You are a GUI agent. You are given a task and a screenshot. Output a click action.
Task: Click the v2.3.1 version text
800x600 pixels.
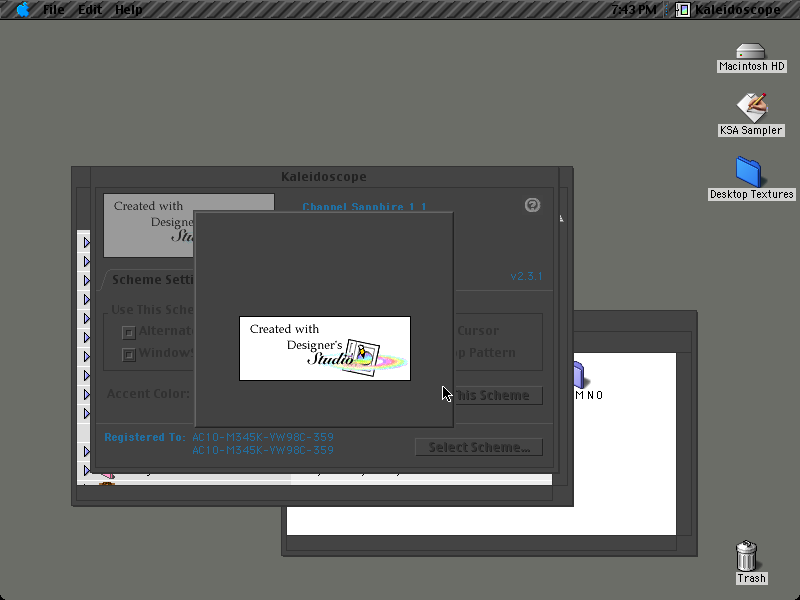tap(527, 276)
